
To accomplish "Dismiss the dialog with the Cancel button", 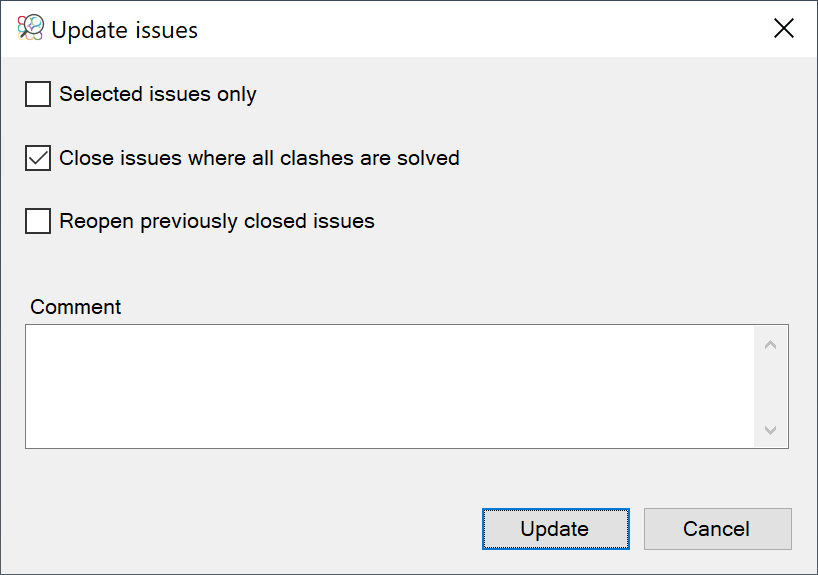I will click(717, 529).
